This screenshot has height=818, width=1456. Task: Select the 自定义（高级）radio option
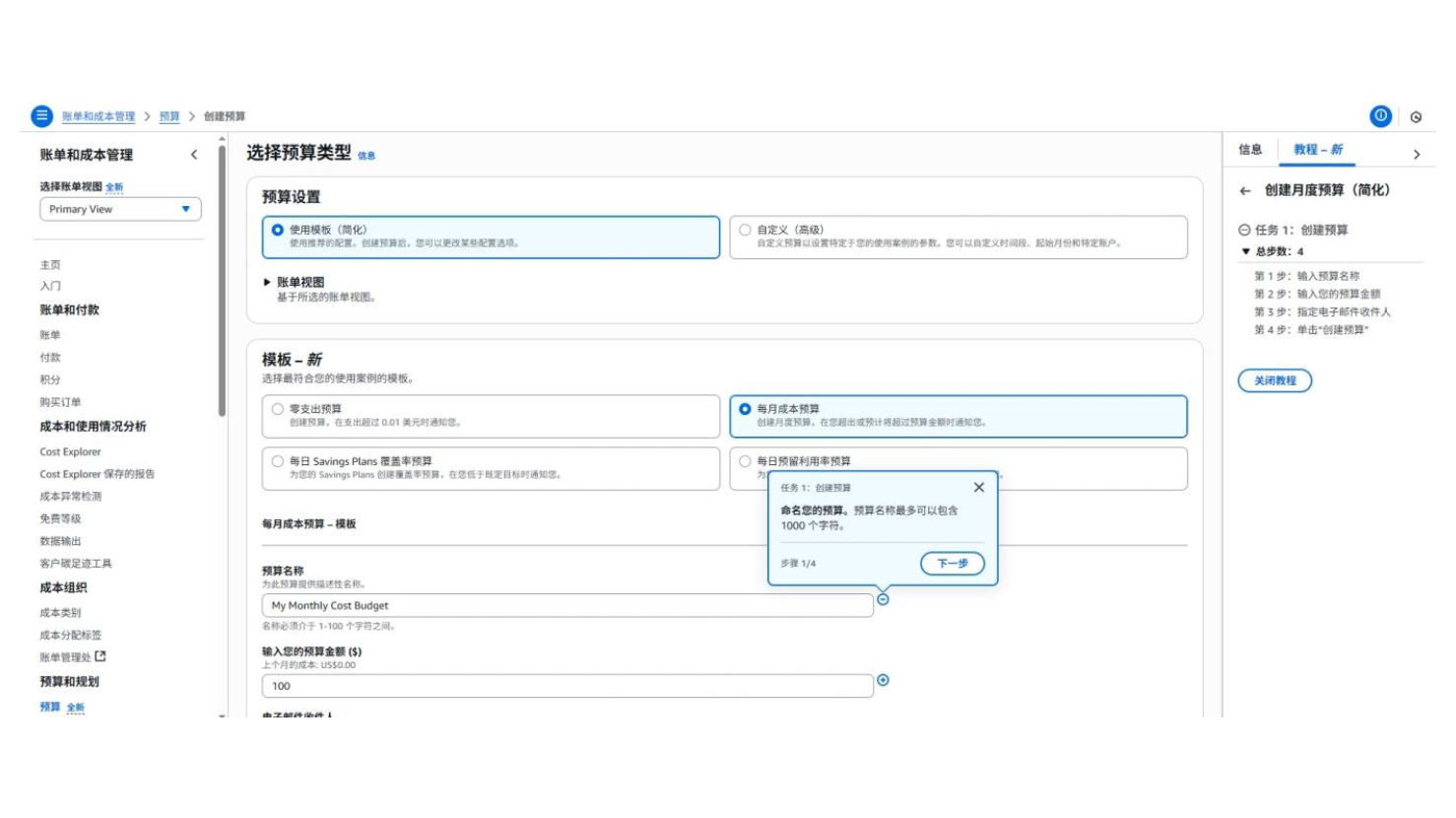(746, 230)
